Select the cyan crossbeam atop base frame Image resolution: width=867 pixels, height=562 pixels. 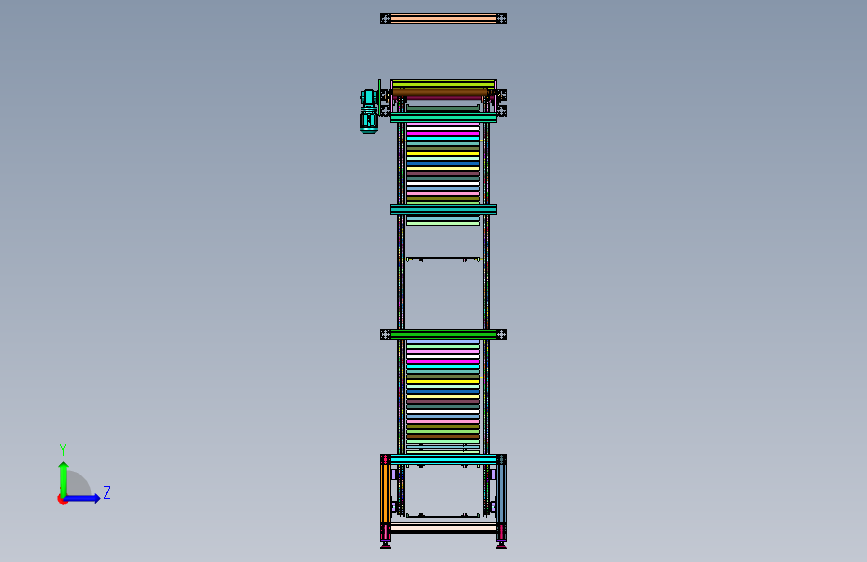pos(443,459)
